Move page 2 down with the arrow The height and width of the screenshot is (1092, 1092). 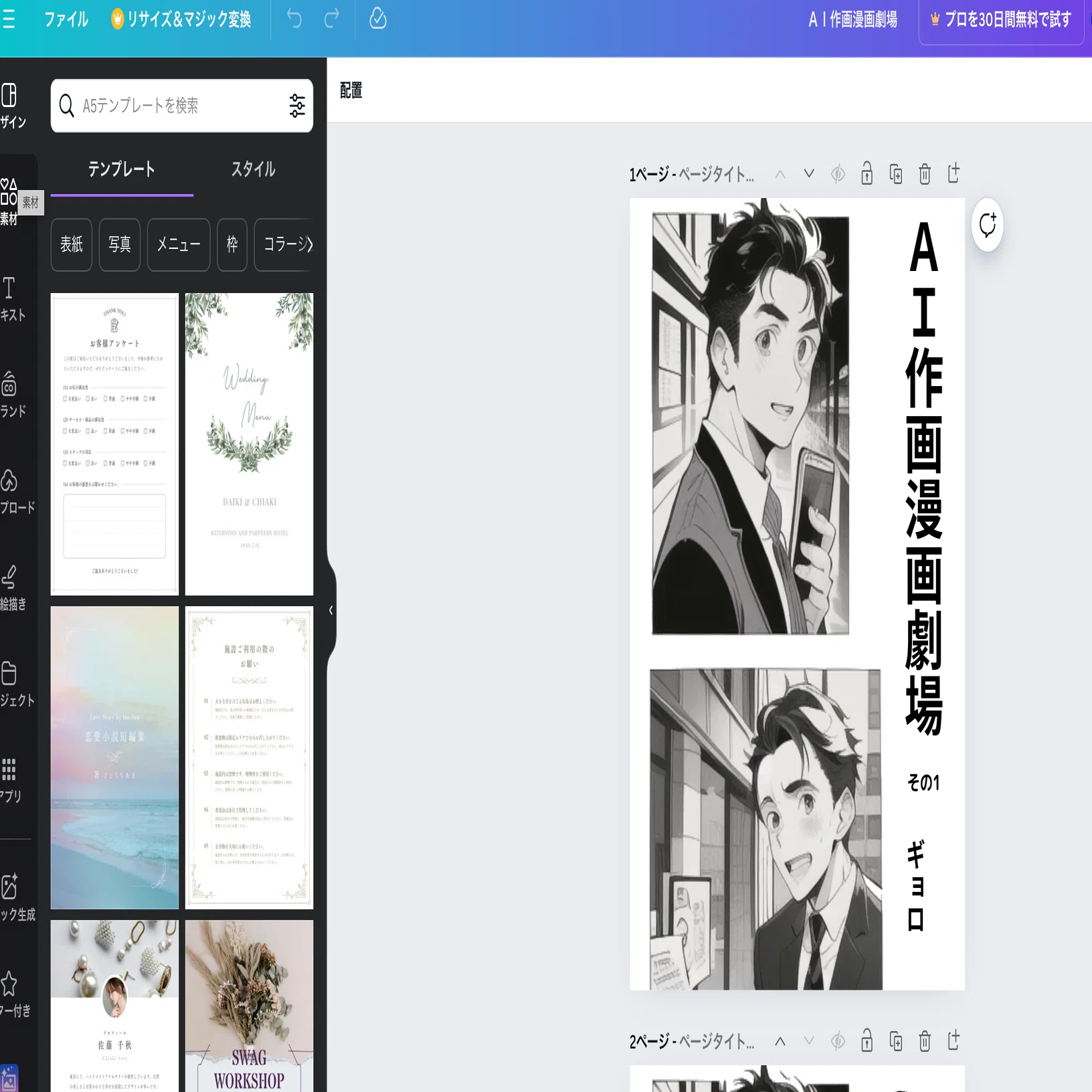(809, 1041)
